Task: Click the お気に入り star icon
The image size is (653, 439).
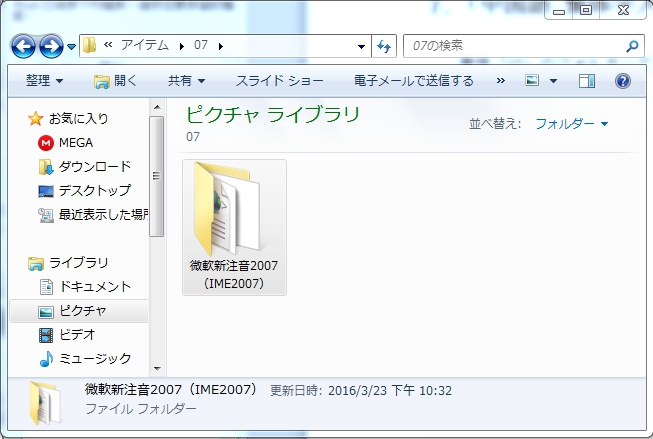Action: 35,119
